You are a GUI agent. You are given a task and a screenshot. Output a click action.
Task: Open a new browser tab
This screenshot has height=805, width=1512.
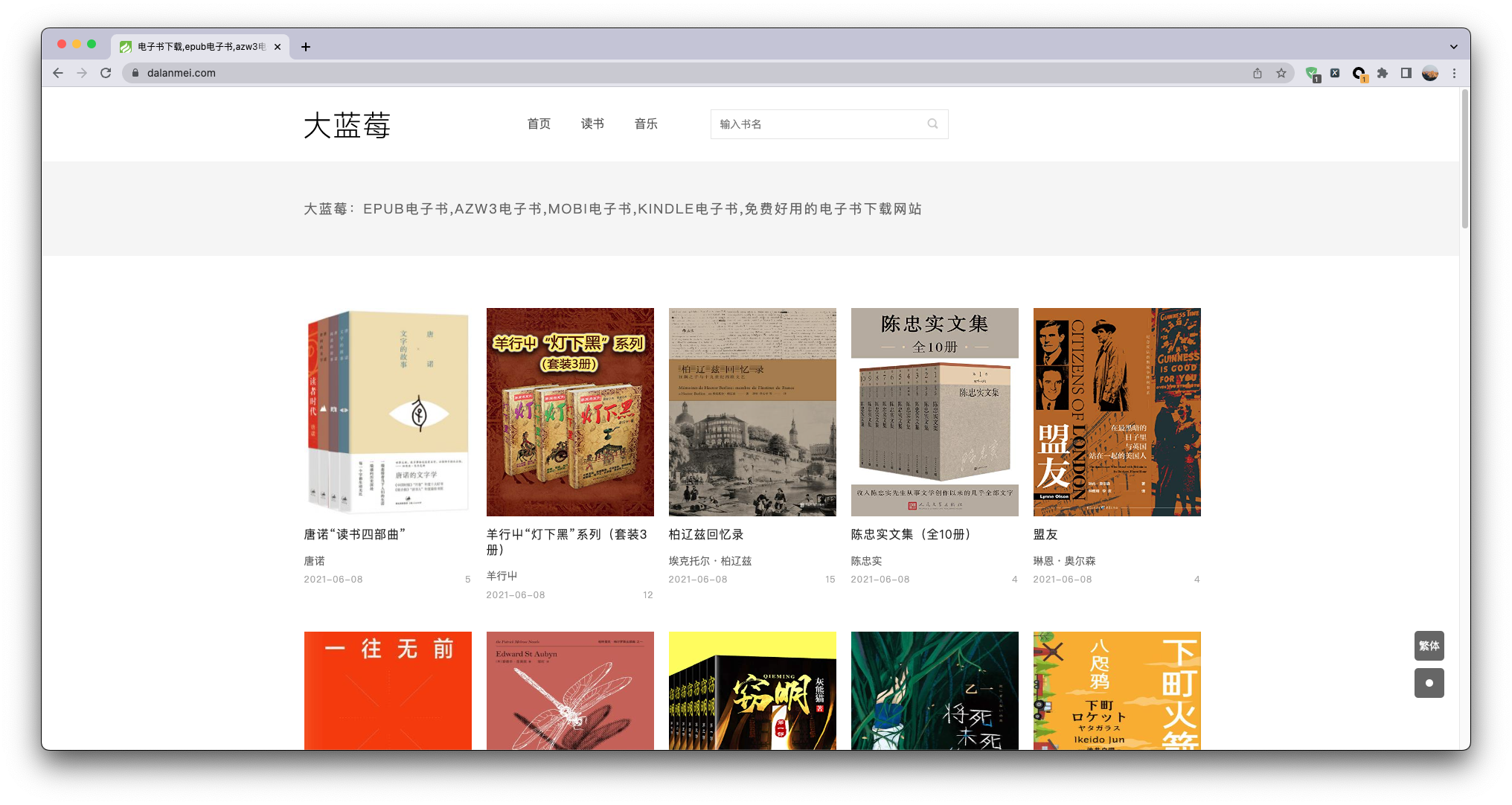[x=306, y=46]
